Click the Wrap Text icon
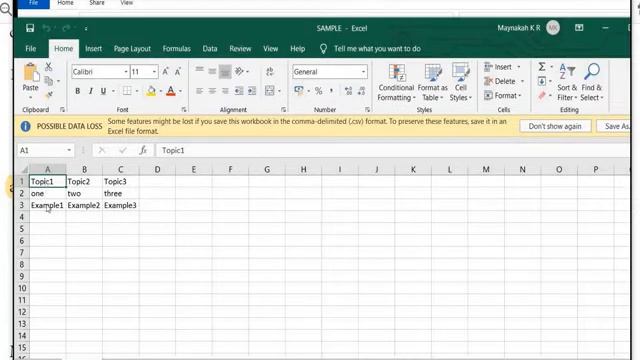The image size is (640, 360). coord(270,72)
